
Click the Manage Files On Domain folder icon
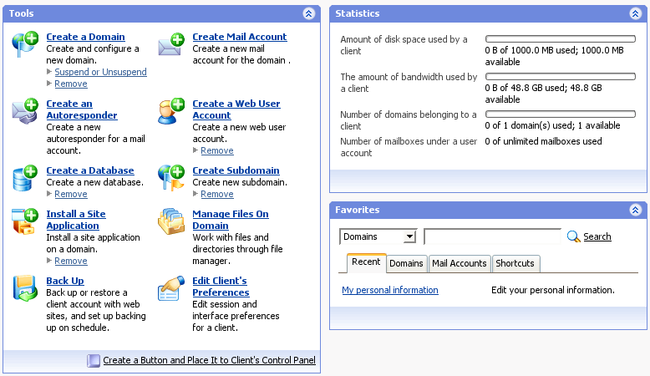(x=171, y=221)
